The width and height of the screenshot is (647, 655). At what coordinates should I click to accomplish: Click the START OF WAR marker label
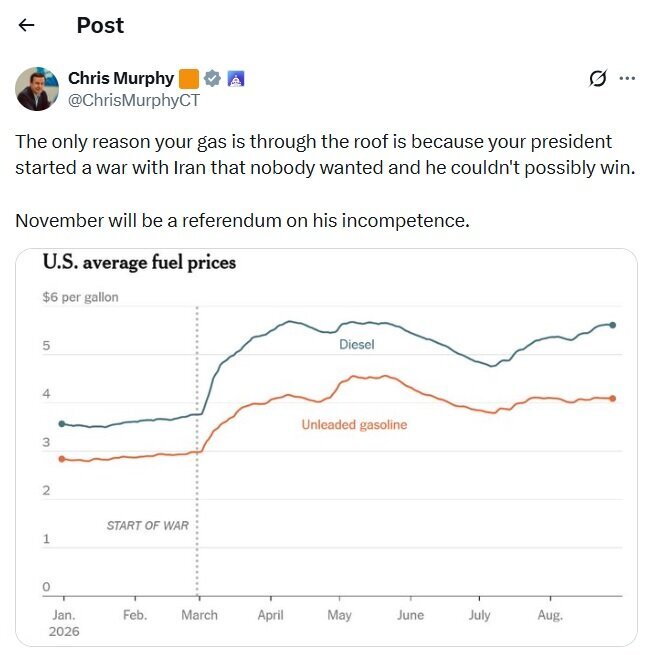pos(147,526)
